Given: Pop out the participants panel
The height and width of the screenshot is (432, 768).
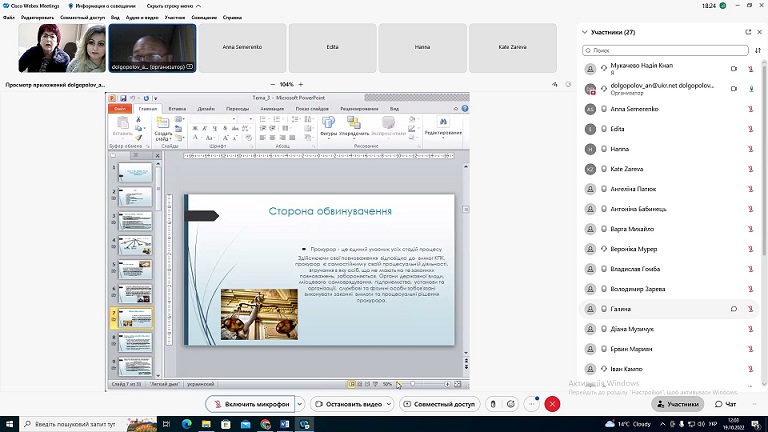Looking at the screenshot, I should click(748, 32).
